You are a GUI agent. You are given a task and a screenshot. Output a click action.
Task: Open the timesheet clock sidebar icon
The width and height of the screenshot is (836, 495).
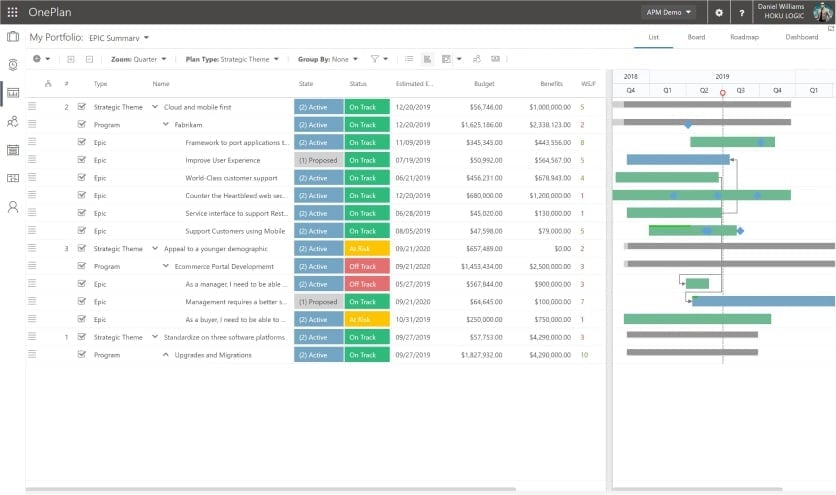pyautogui.click(x=13, y=65)
